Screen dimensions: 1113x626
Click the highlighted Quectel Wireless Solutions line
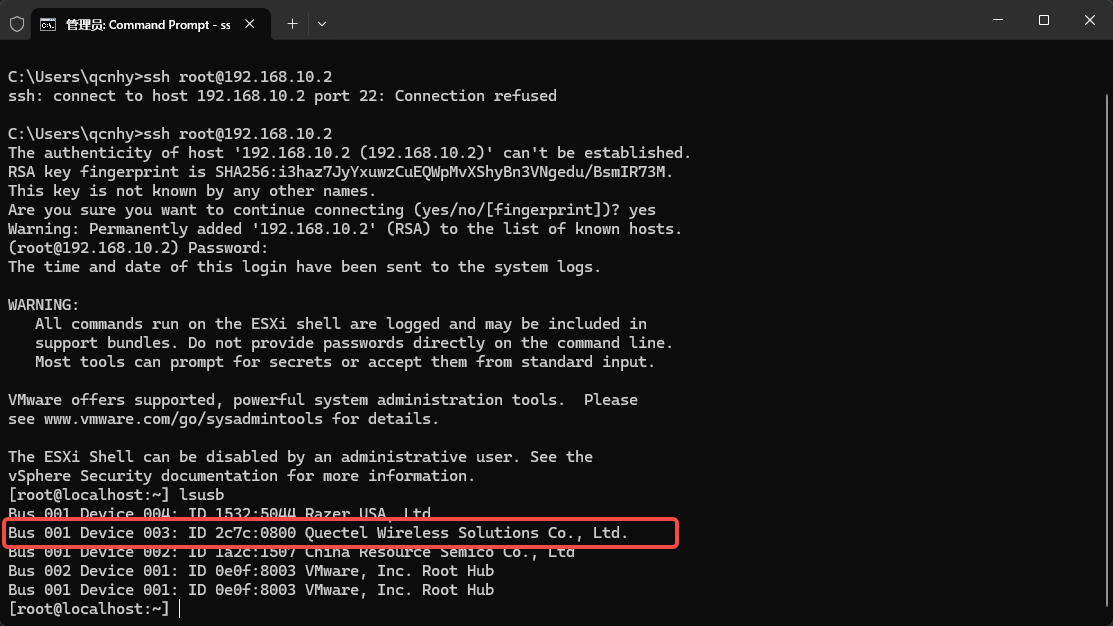coord(318,533)
